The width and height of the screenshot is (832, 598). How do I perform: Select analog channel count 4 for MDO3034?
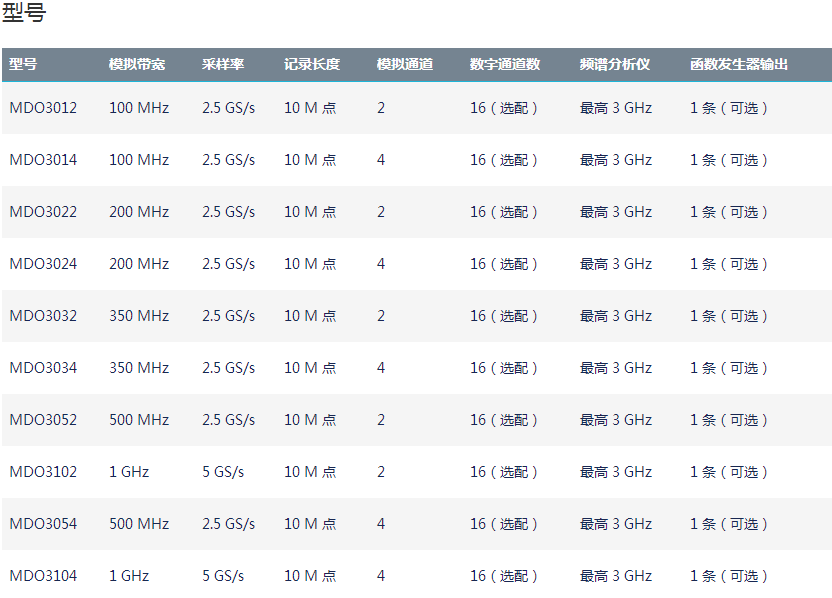(381, 368)
